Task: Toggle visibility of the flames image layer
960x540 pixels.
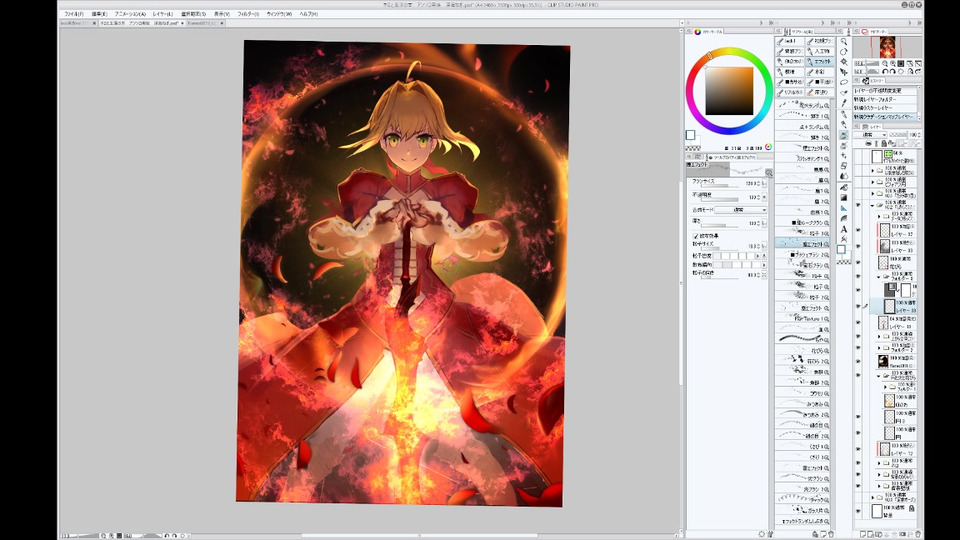Action: (x=858, y=361)
